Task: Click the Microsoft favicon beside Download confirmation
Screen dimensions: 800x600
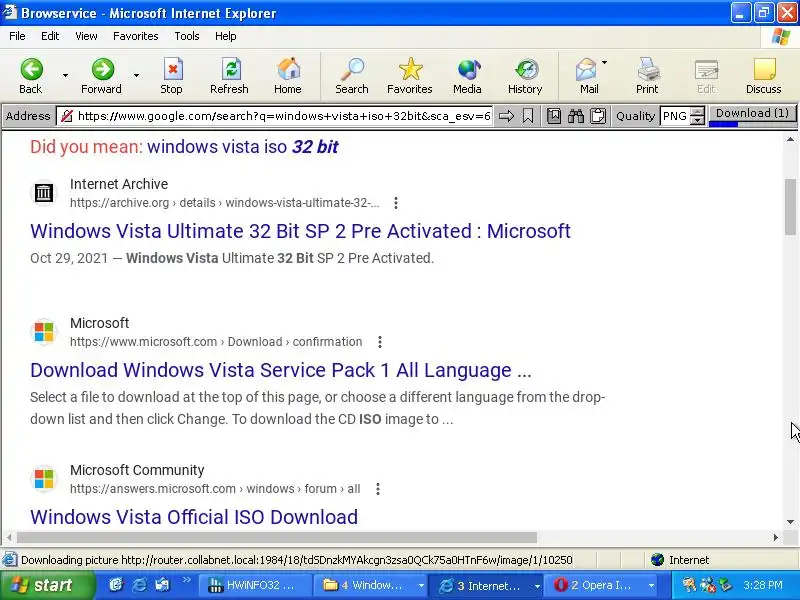Action: (44, 332)
